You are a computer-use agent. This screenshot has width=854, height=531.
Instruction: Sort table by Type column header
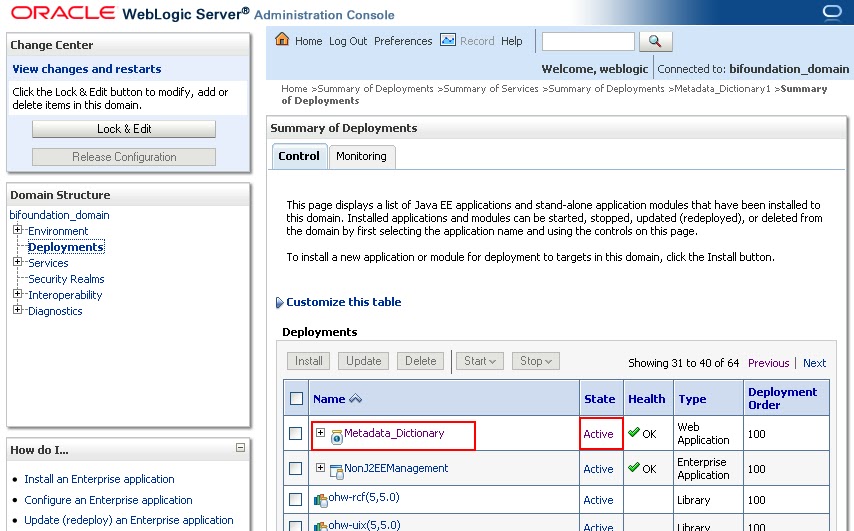(x=692, y=399)
